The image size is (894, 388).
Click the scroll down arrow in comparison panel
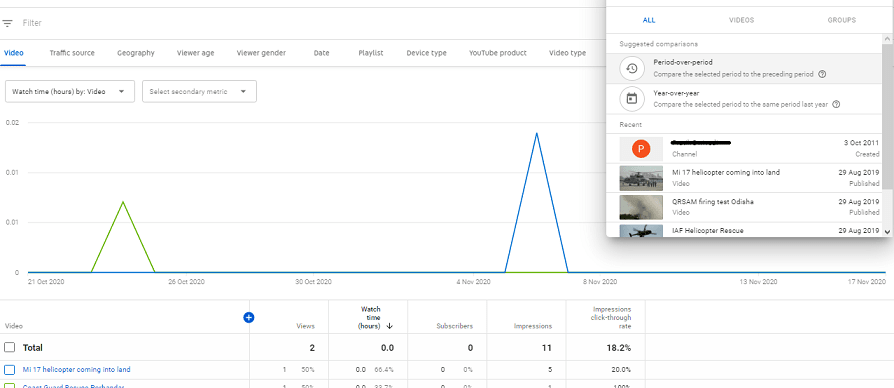(x=887, y=232)
